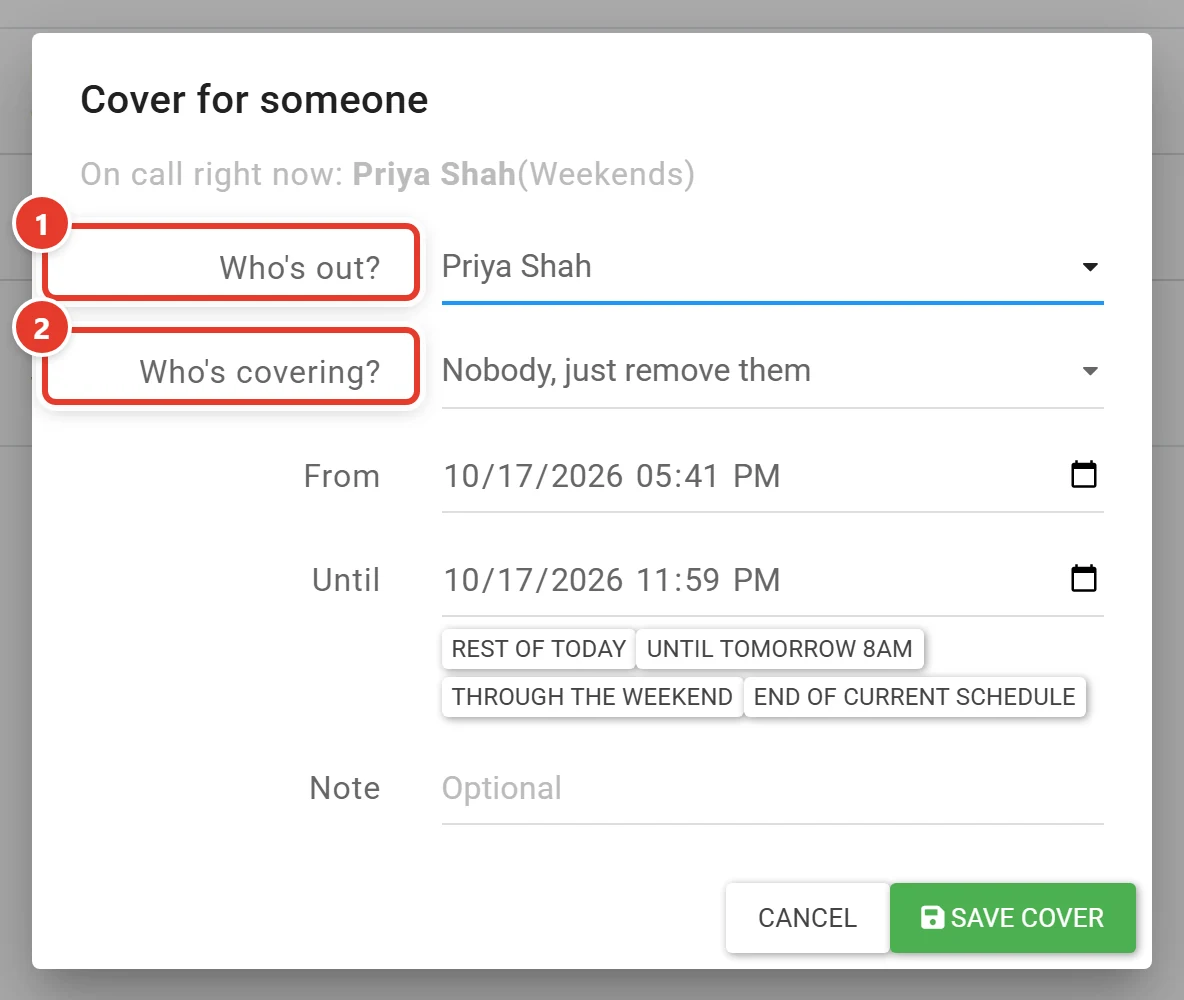The height and width of the screenshot is (1000, 1184).
Task: Open the From date calendar picker icon
Action: click(x=1084, y=474)
